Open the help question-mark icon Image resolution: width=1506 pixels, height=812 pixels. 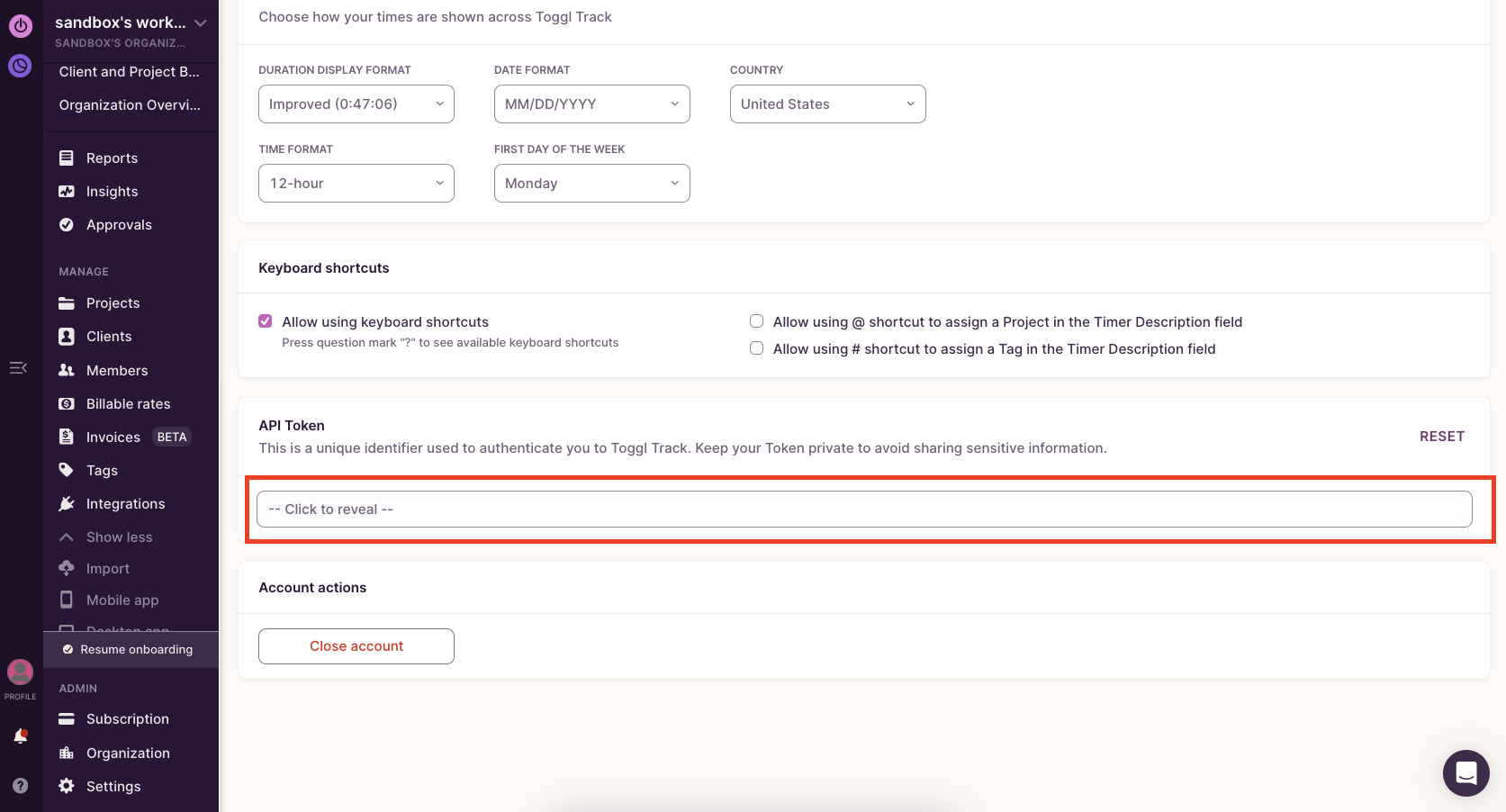click(20, 786)
